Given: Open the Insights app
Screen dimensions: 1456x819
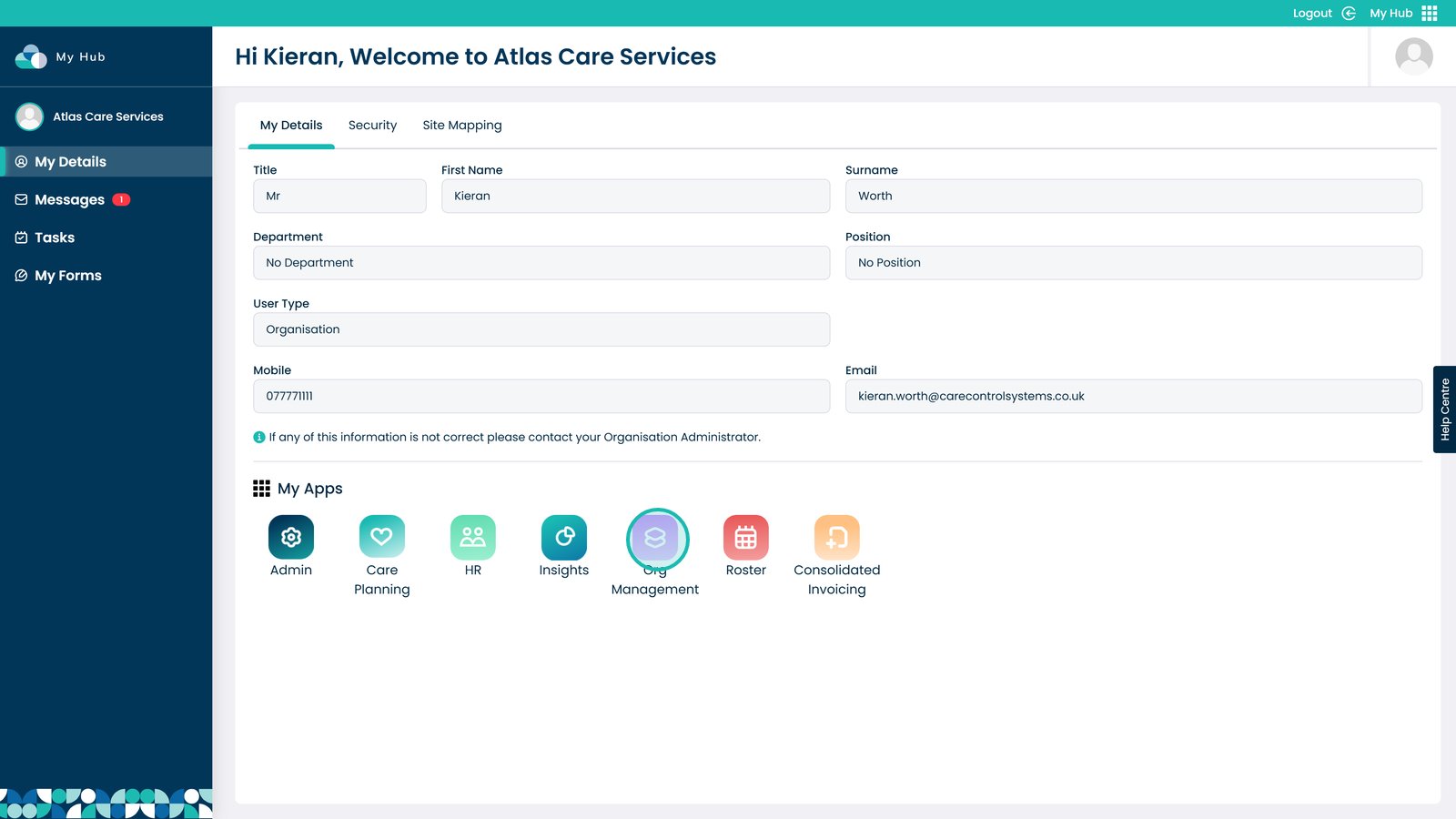Looking at the screenshot, I should click(x=564, y=538).
